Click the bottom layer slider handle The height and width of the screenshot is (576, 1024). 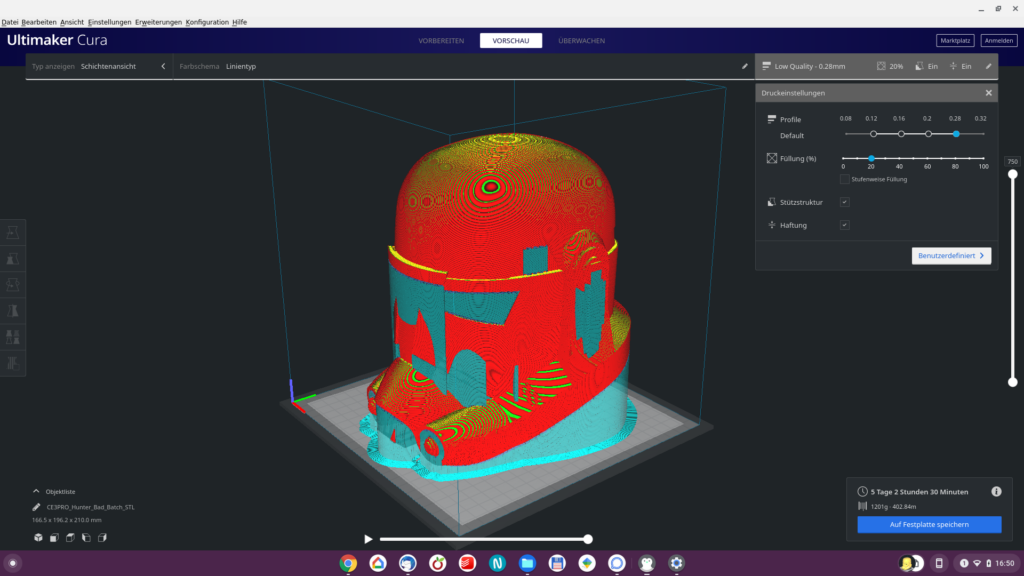pos(1012,382)
